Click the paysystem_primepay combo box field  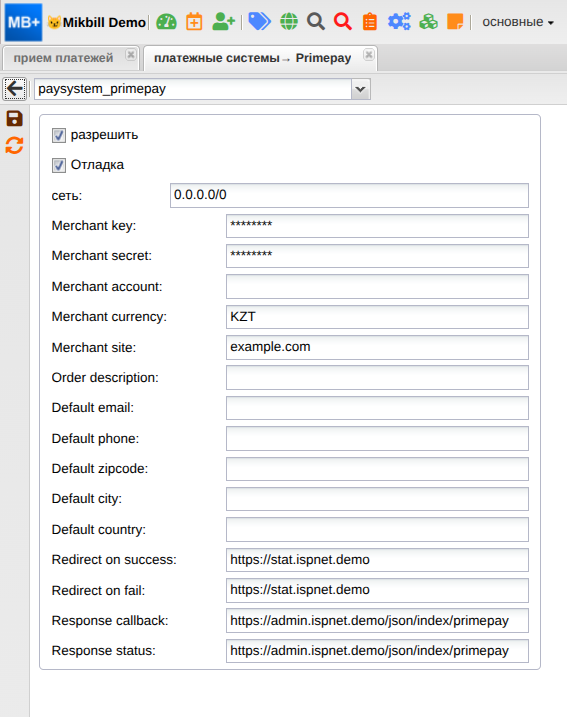coord(193,89)
